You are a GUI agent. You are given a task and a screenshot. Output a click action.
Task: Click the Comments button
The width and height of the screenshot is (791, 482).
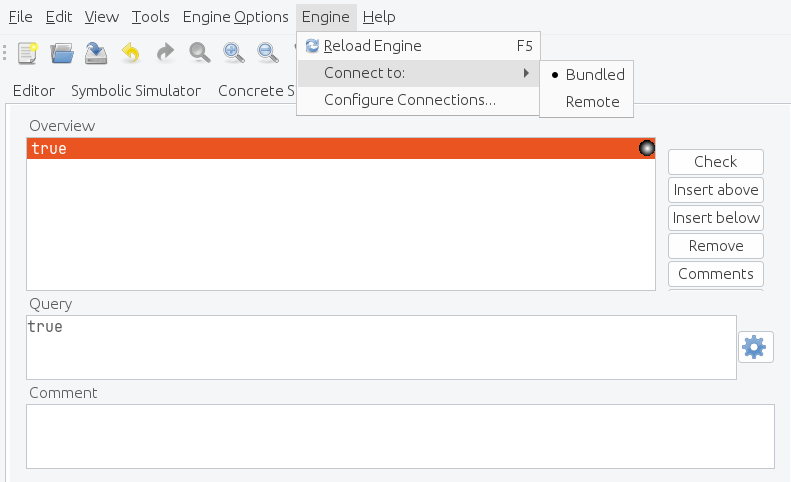coord(715,274)
